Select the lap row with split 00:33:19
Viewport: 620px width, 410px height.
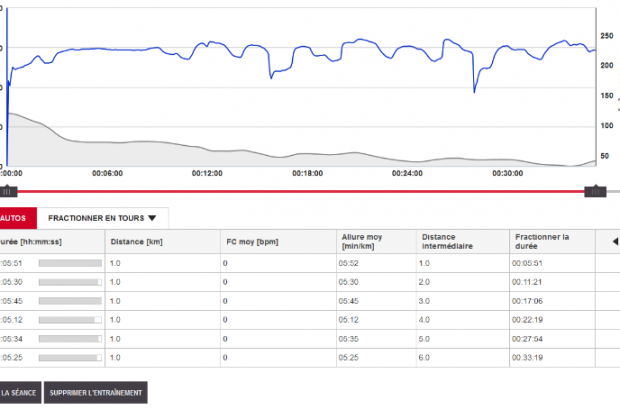[x=300, y=357]
